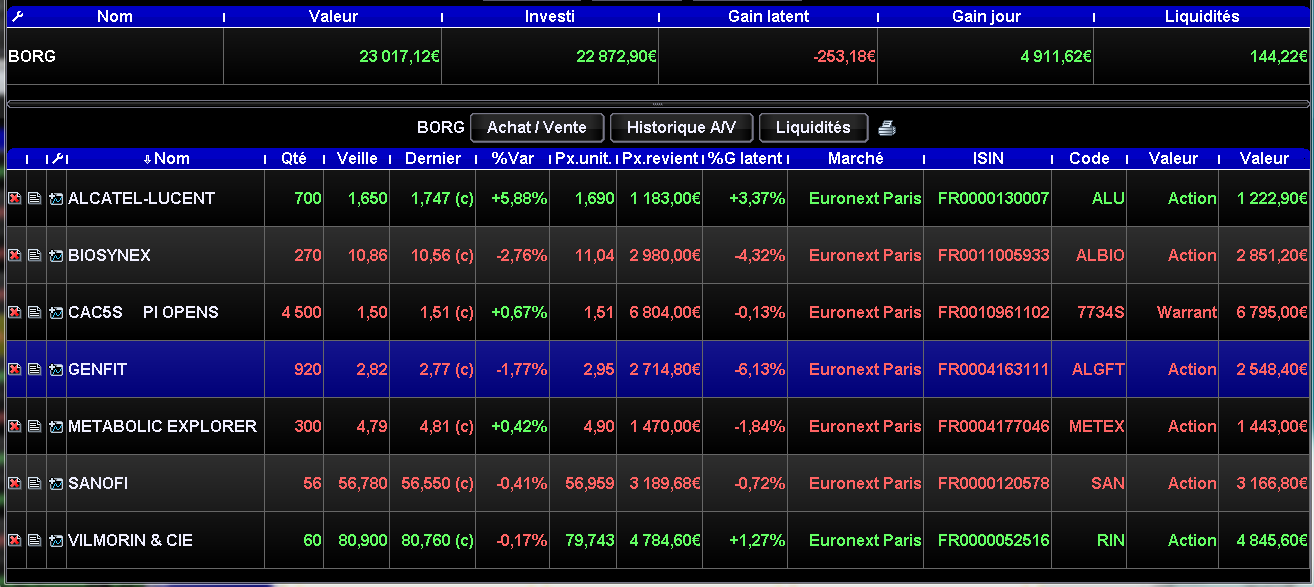The image size is (1314, 587).
Task: Open the document icon in the GENFIT row
Action: click(x=35, y=370)
